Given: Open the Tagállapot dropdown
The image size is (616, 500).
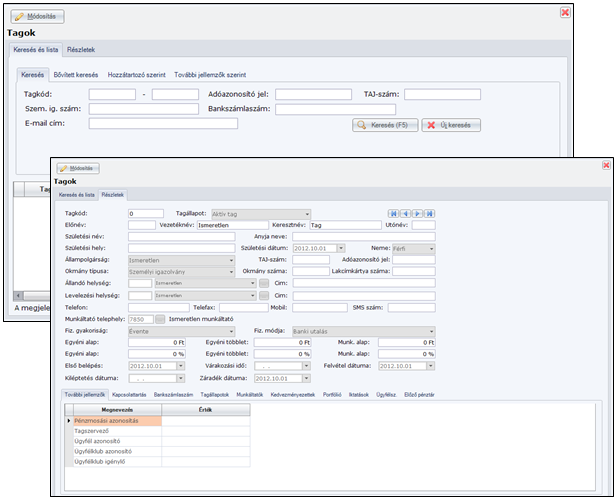Looking at the screenshot, I should click(307, 213).
